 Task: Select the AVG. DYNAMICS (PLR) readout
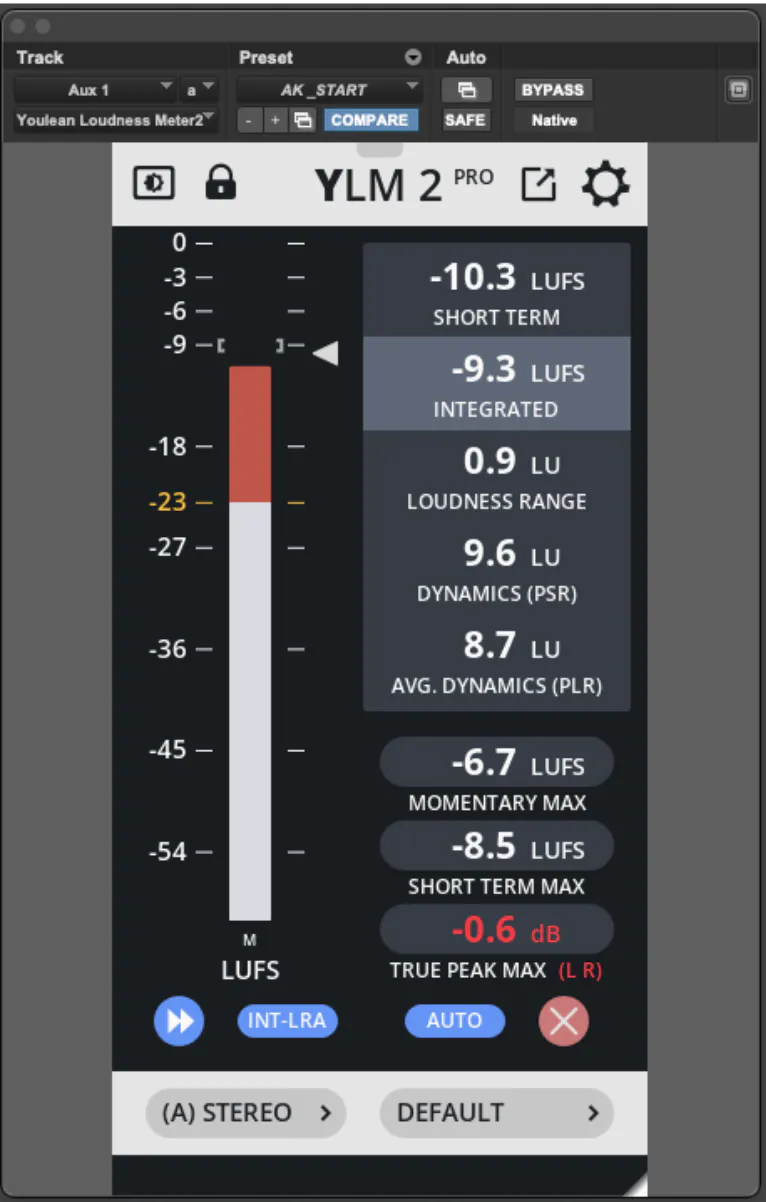(x=497, y=662)
